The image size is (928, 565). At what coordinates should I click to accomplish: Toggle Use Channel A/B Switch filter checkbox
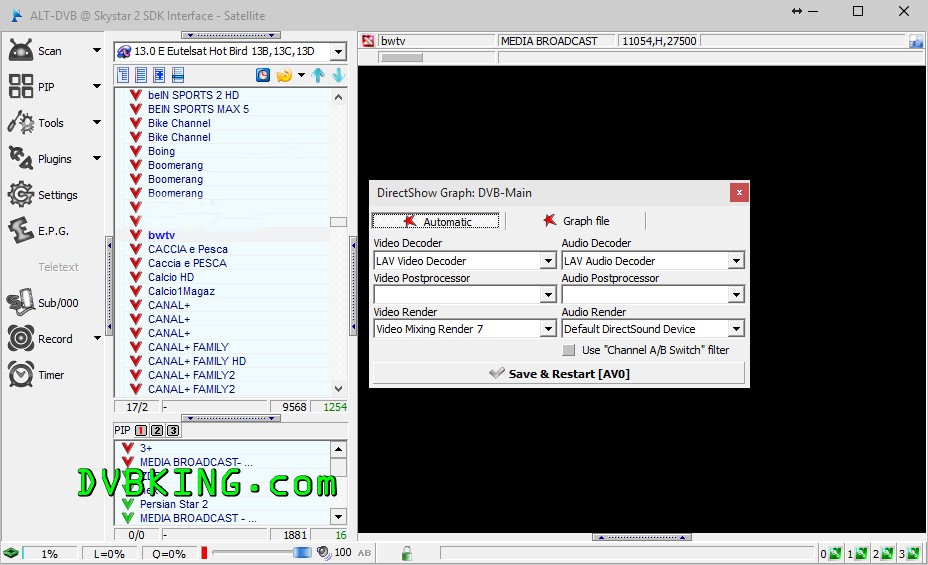pyautogui.click(x=569, y=350)
